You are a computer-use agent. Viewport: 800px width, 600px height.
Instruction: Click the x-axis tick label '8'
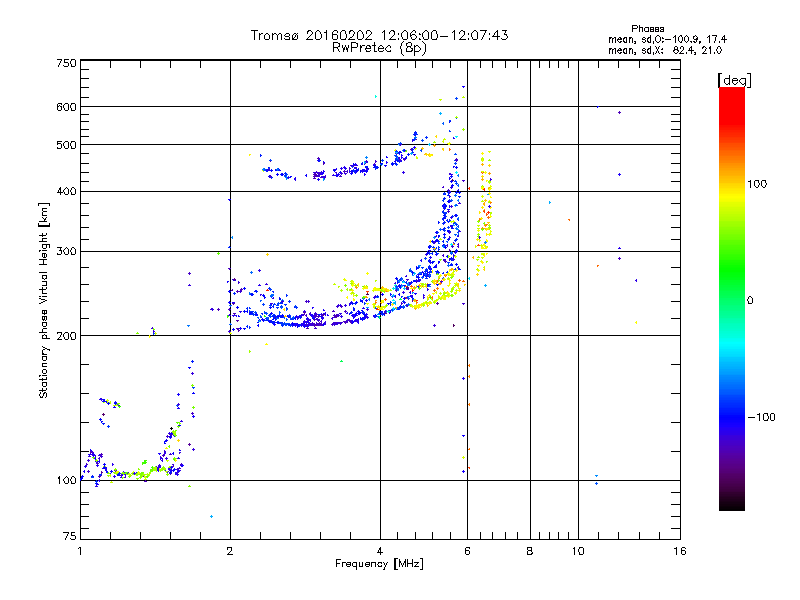tap(530, 551)
